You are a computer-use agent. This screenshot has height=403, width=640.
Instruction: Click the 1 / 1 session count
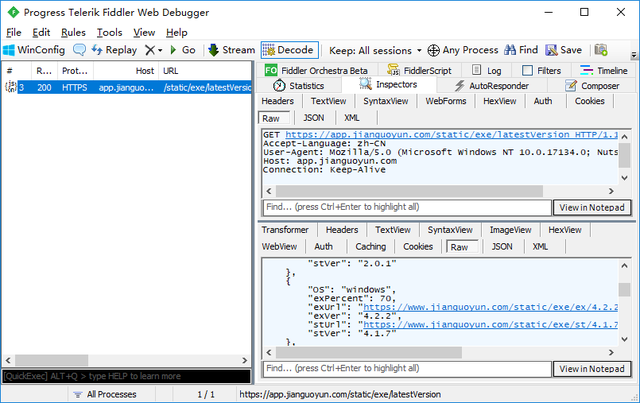(x=206, y=394)
